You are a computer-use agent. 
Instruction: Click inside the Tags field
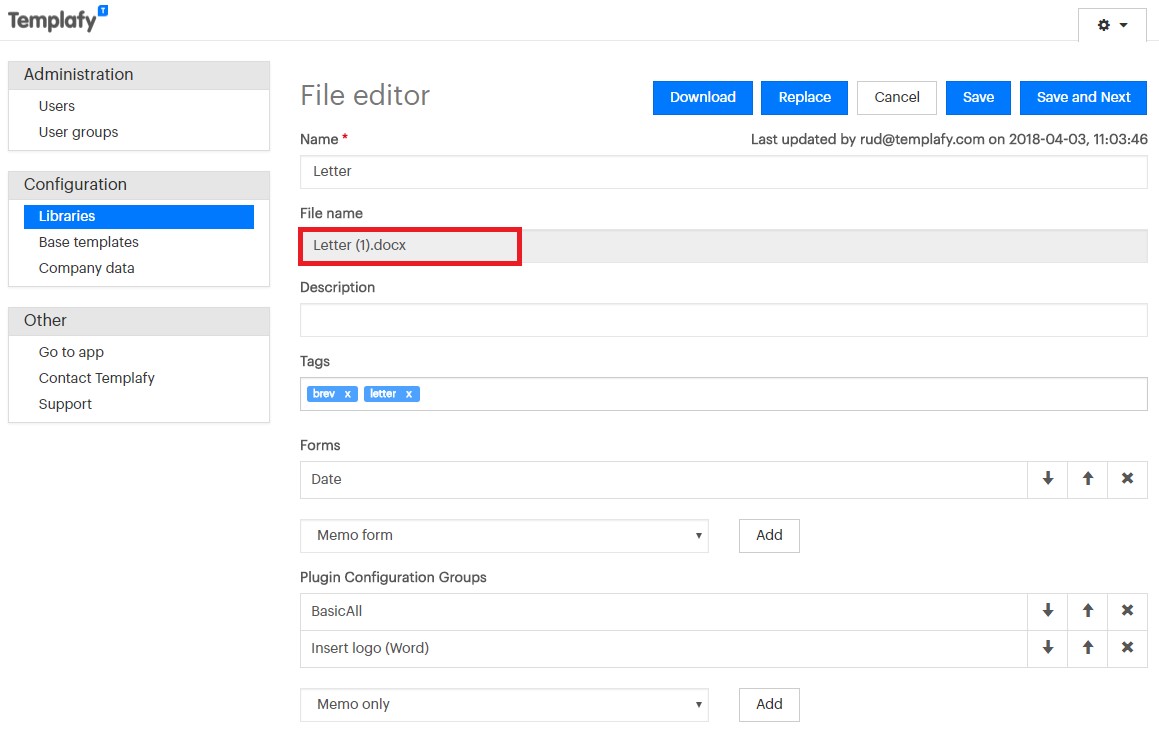[x=724, y=394]
